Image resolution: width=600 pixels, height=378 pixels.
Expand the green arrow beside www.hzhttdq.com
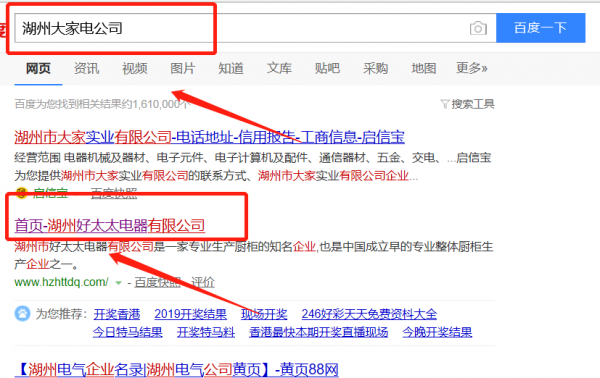119,283
